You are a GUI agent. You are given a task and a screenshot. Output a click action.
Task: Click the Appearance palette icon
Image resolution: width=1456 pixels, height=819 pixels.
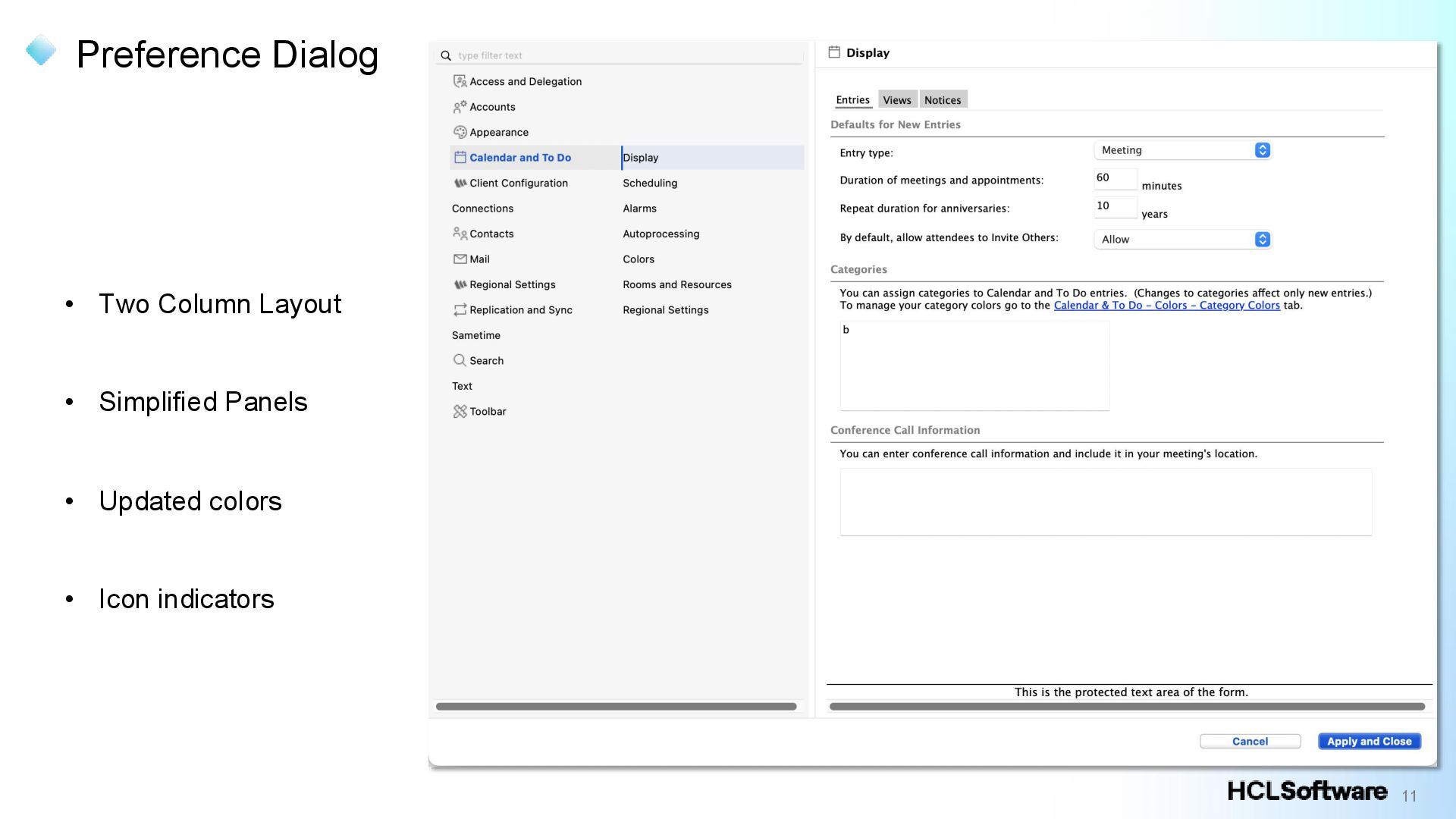click(x=460, y=132)
